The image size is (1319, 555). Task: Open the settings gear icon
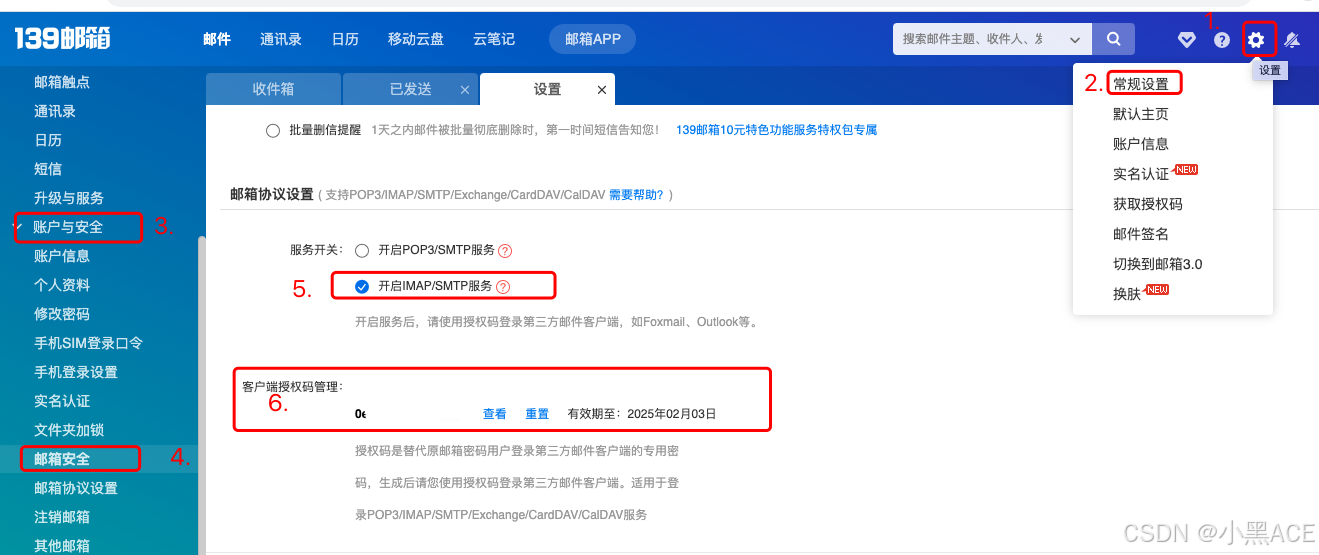coord(1256,40)
